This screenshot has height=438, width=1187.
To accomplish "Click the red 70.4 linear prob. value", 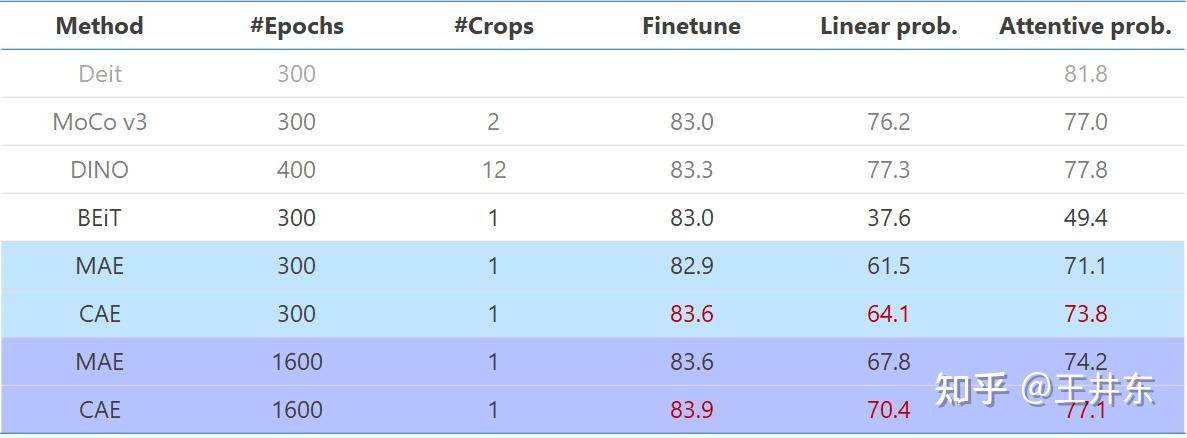I will (888, 410).
